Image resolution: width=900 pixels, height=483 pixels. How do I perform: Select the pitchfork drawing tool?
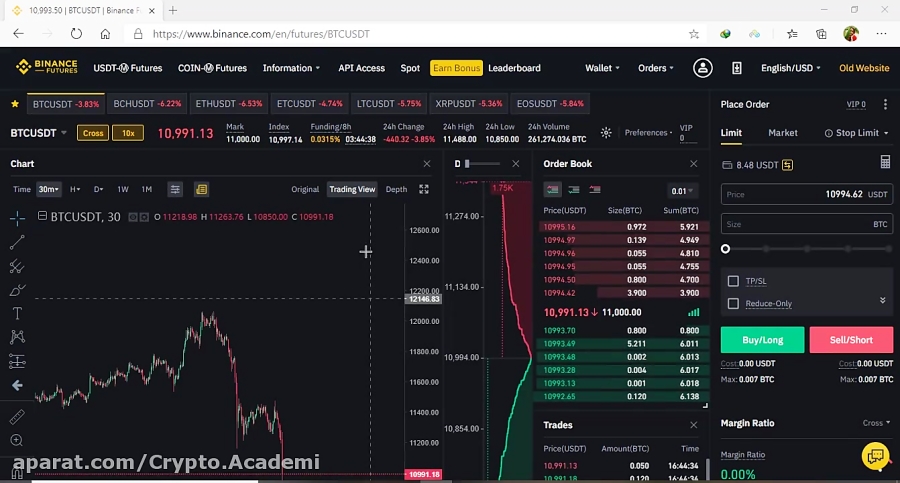click(x=17, y=266)
